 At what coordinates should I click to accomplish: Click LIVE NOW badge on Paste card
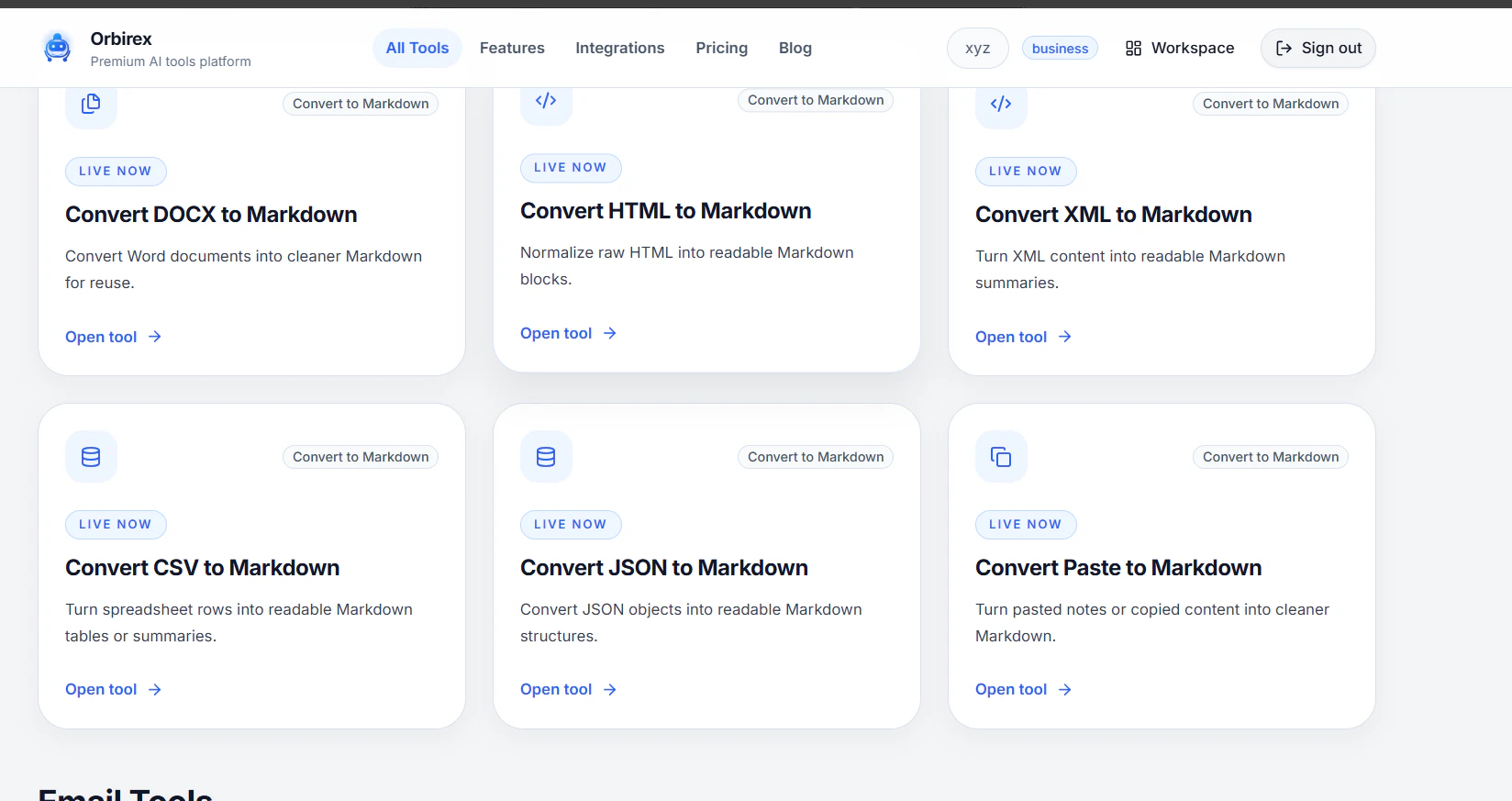point(1026,525)
